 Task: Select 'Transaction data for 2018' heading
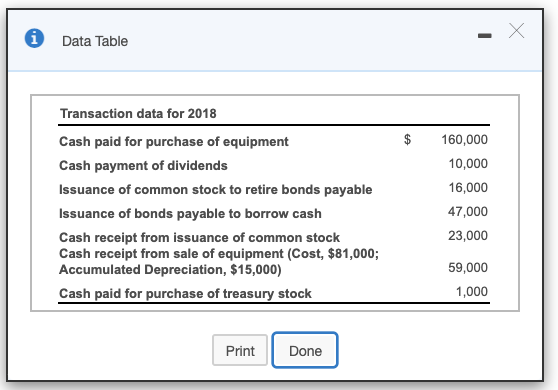coord(138,114)
